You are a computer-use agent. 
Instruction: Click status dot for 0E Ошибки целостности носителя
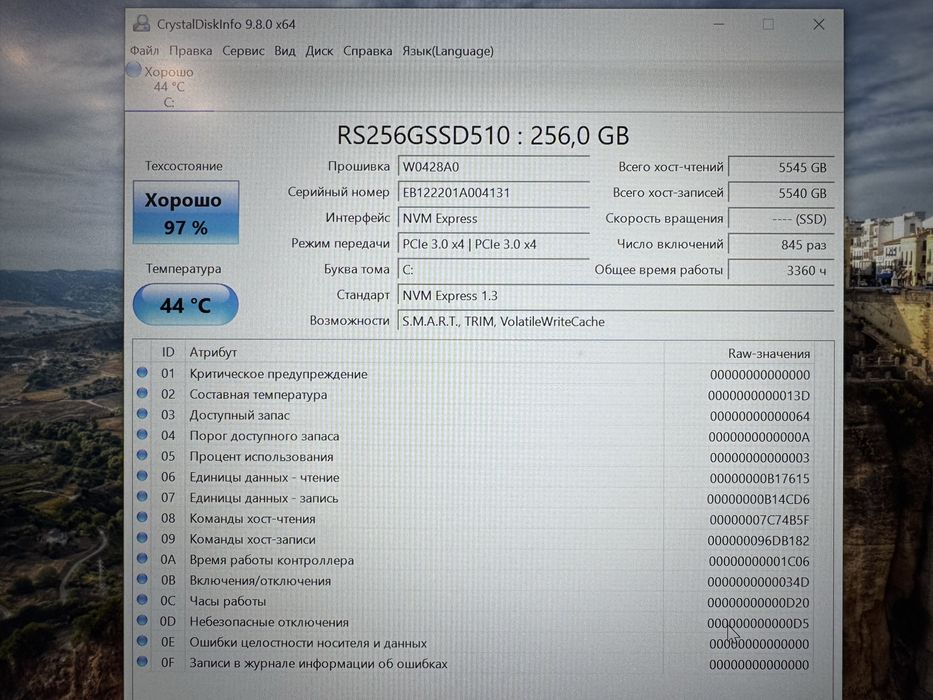pos(142,641)
